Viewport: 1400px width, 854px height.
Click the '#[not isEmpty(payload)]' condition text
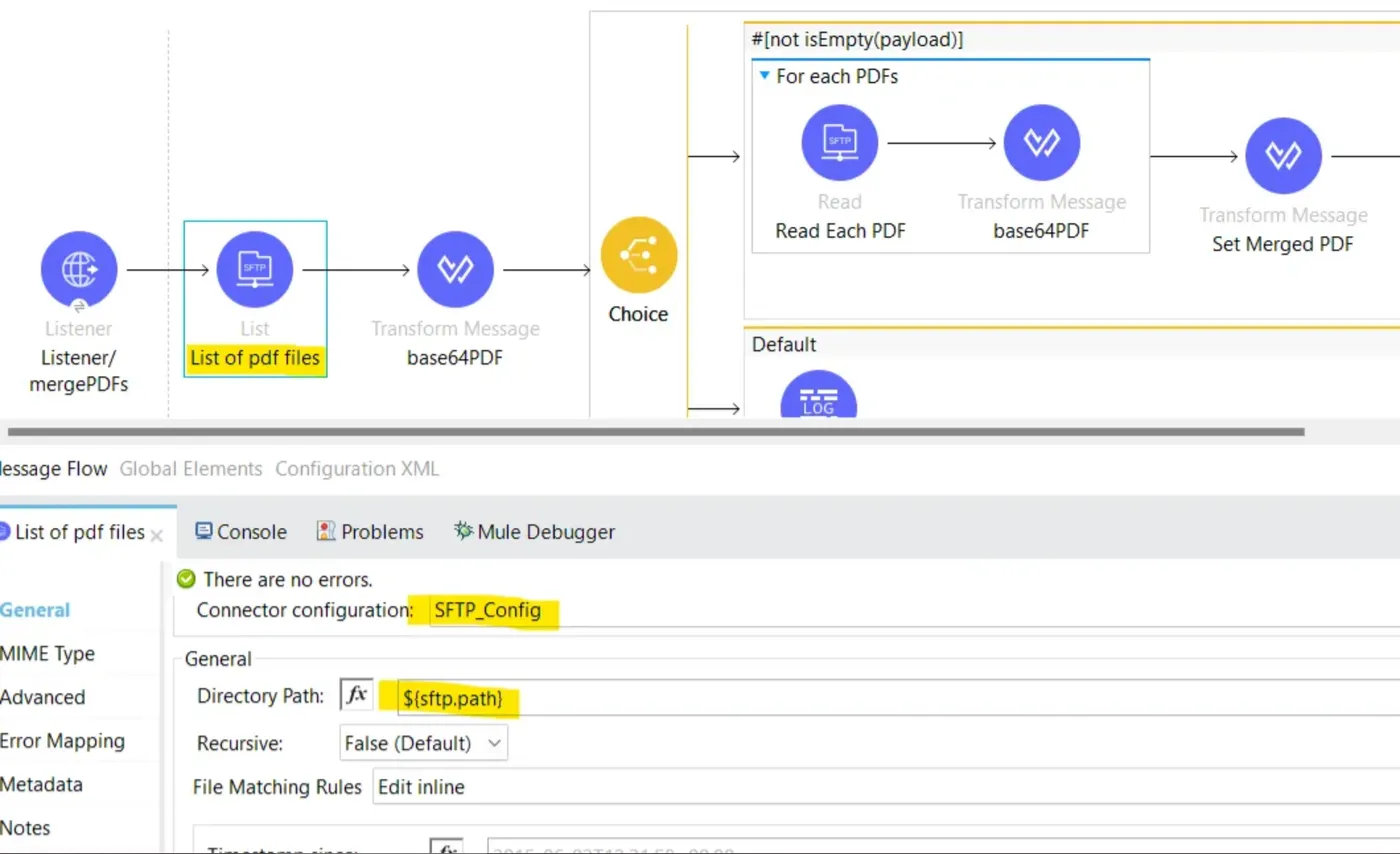tap(857, 40)
